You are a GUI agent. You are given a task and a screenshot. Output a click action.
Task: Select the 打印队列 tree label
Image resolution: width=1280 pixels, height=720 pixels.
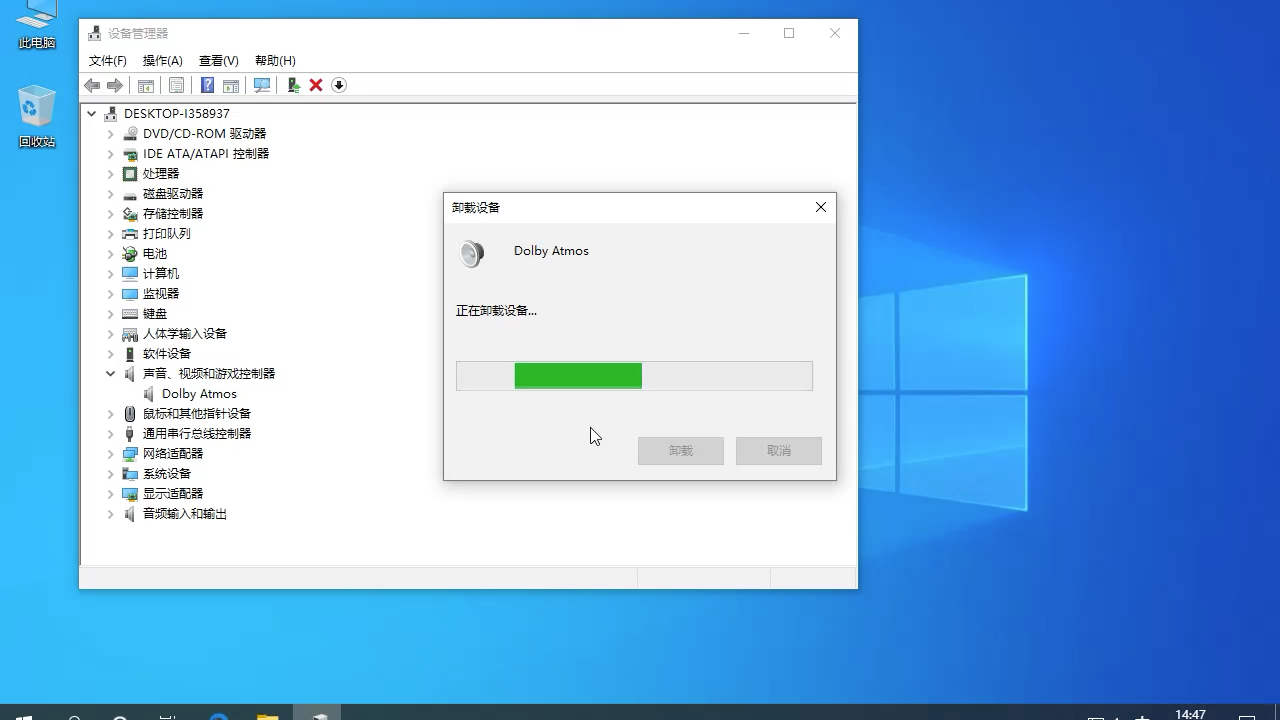pyautogui.click(x=166, y=234)
